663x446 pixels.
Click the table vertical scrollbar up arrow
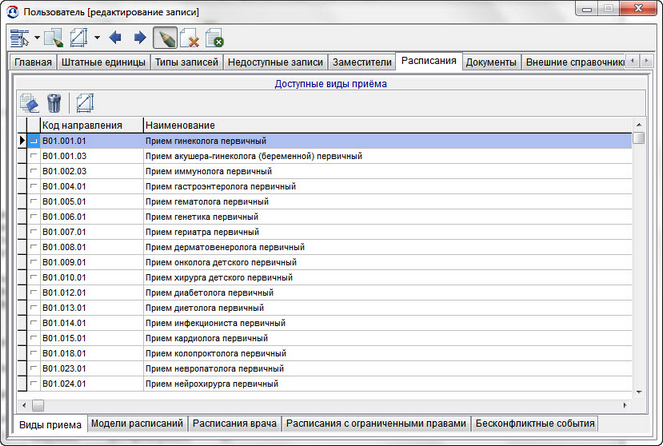(639, 125)
